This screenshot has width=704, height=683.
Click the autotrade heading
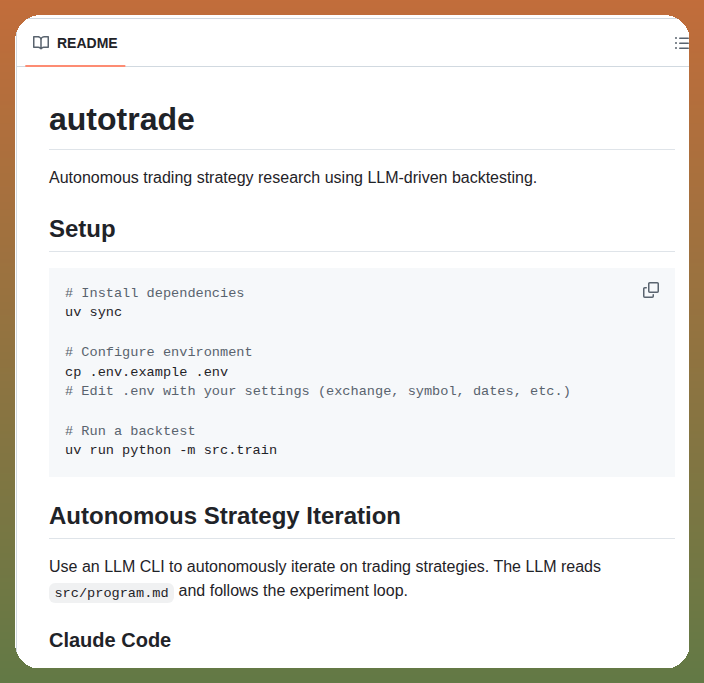tap(122, 119)
